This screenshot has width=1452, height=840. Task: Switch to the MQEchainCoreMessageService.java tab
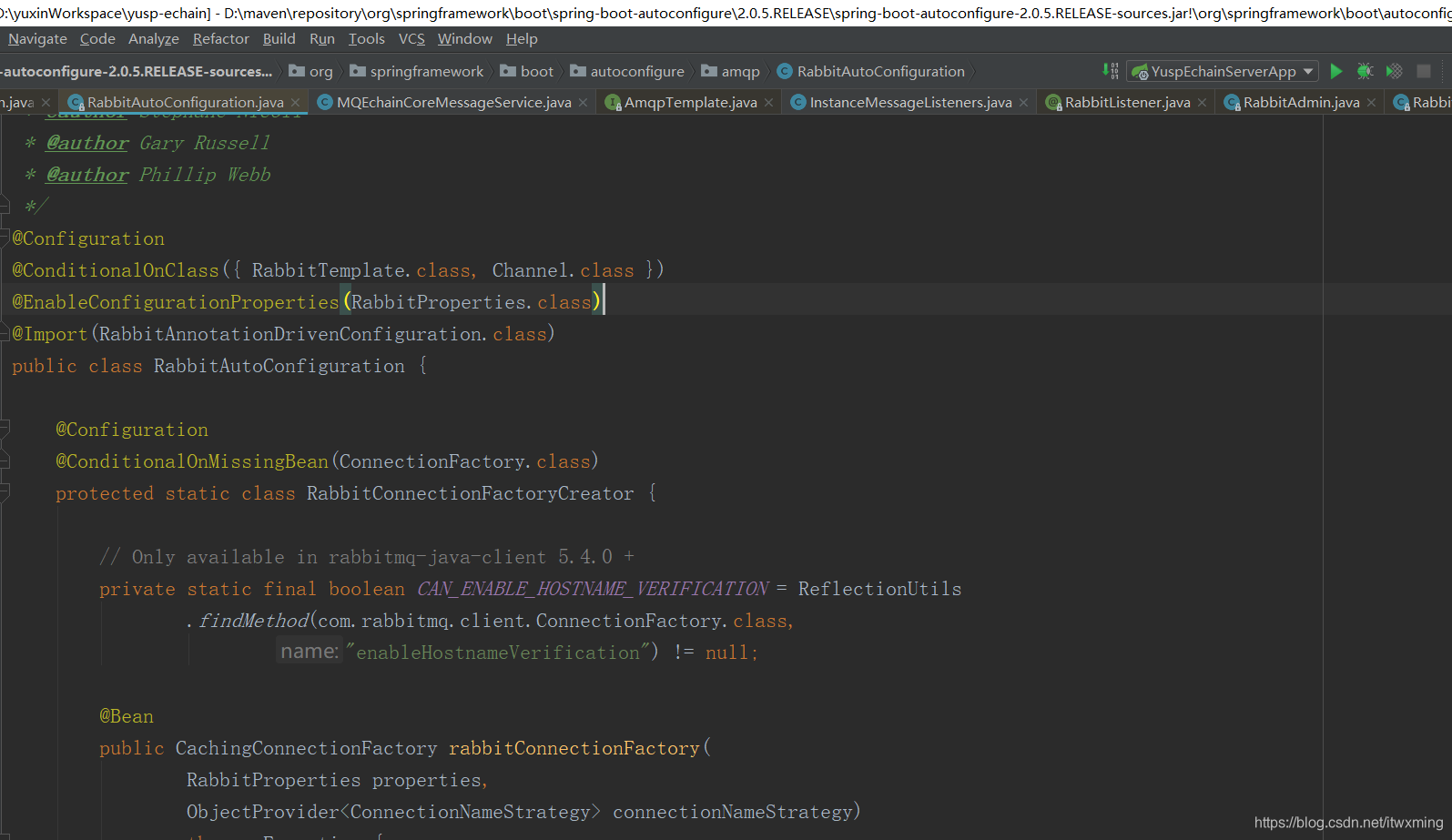point(453,103)
